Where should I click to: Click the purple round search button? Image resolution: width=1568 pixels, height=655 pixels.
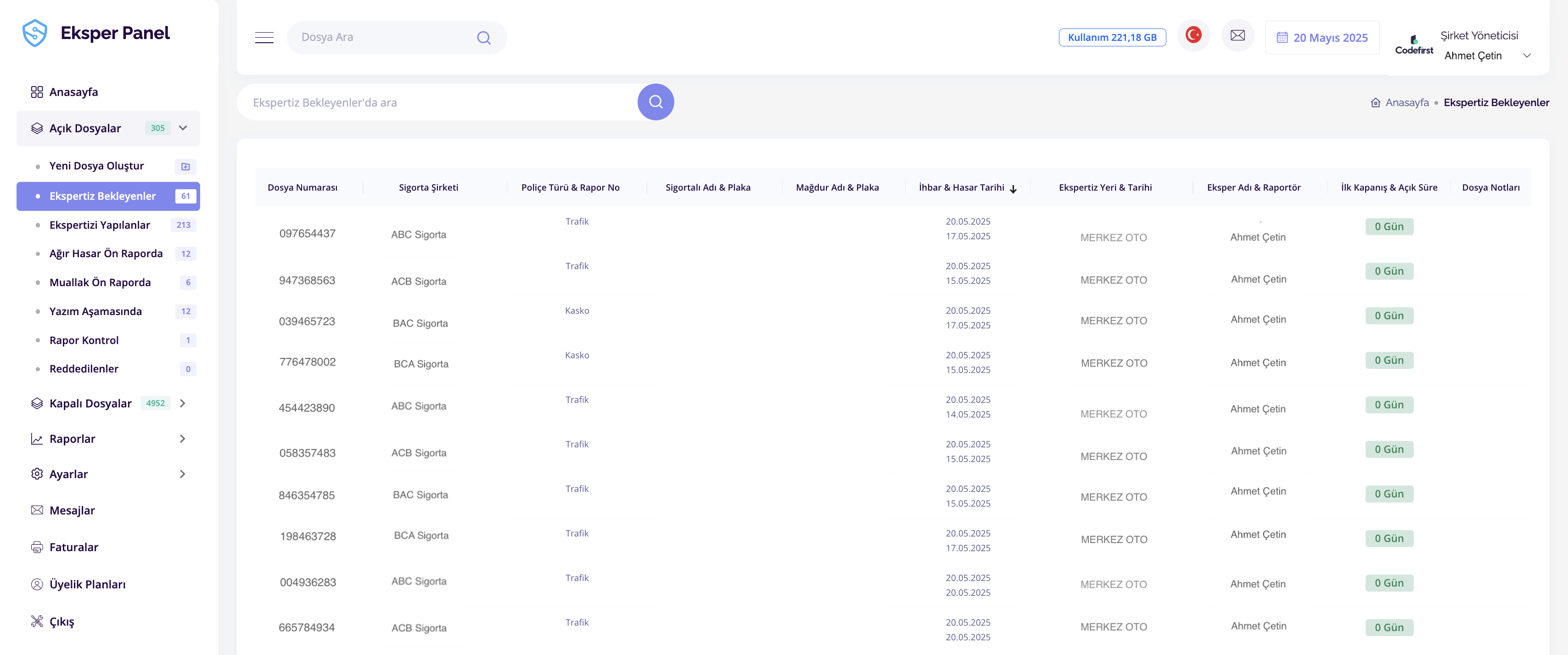click(655, 102)
